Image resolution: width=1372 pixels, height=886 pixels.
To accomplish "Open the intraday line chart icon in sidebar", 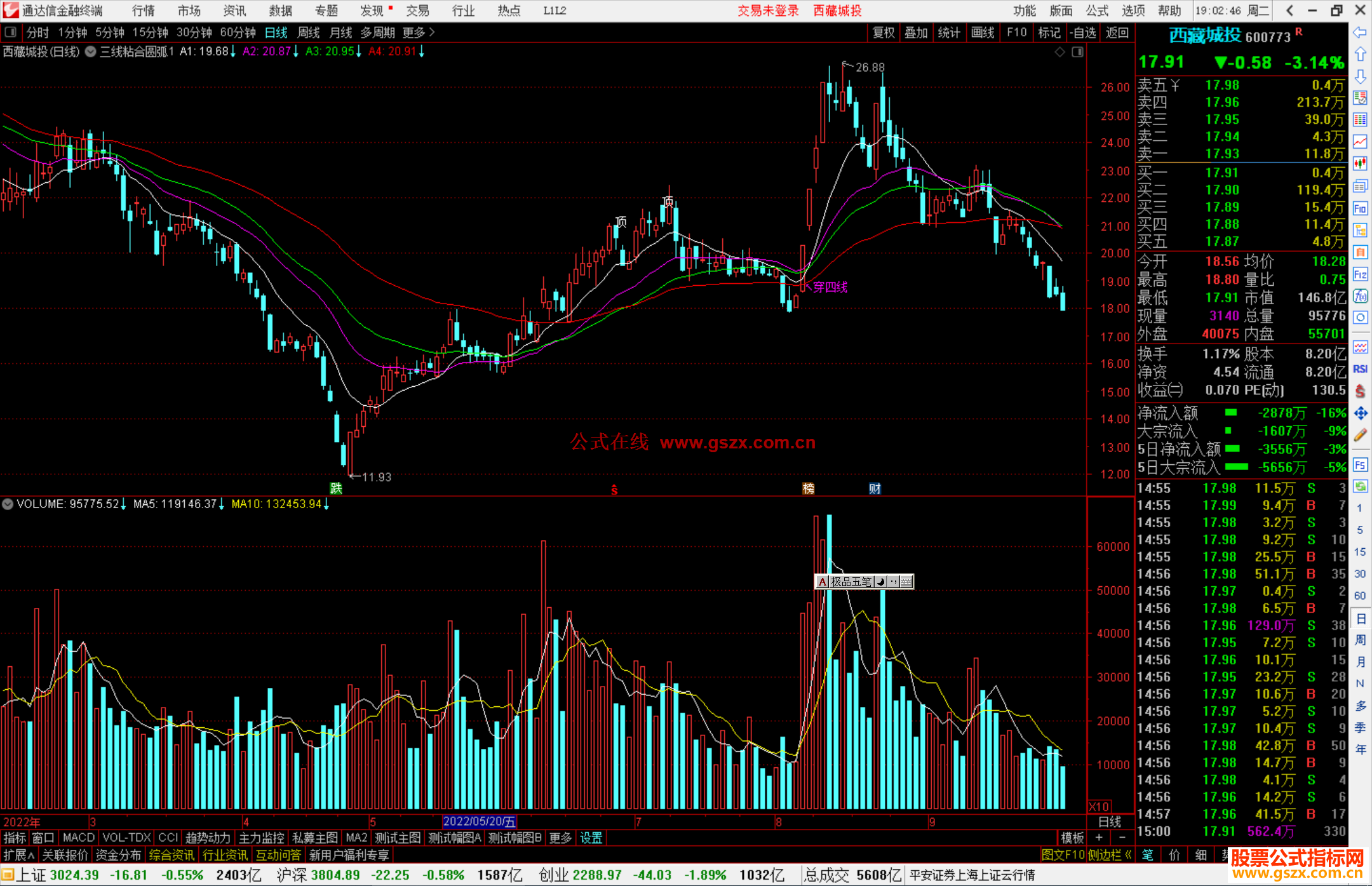I will [x=1360, y=142].
